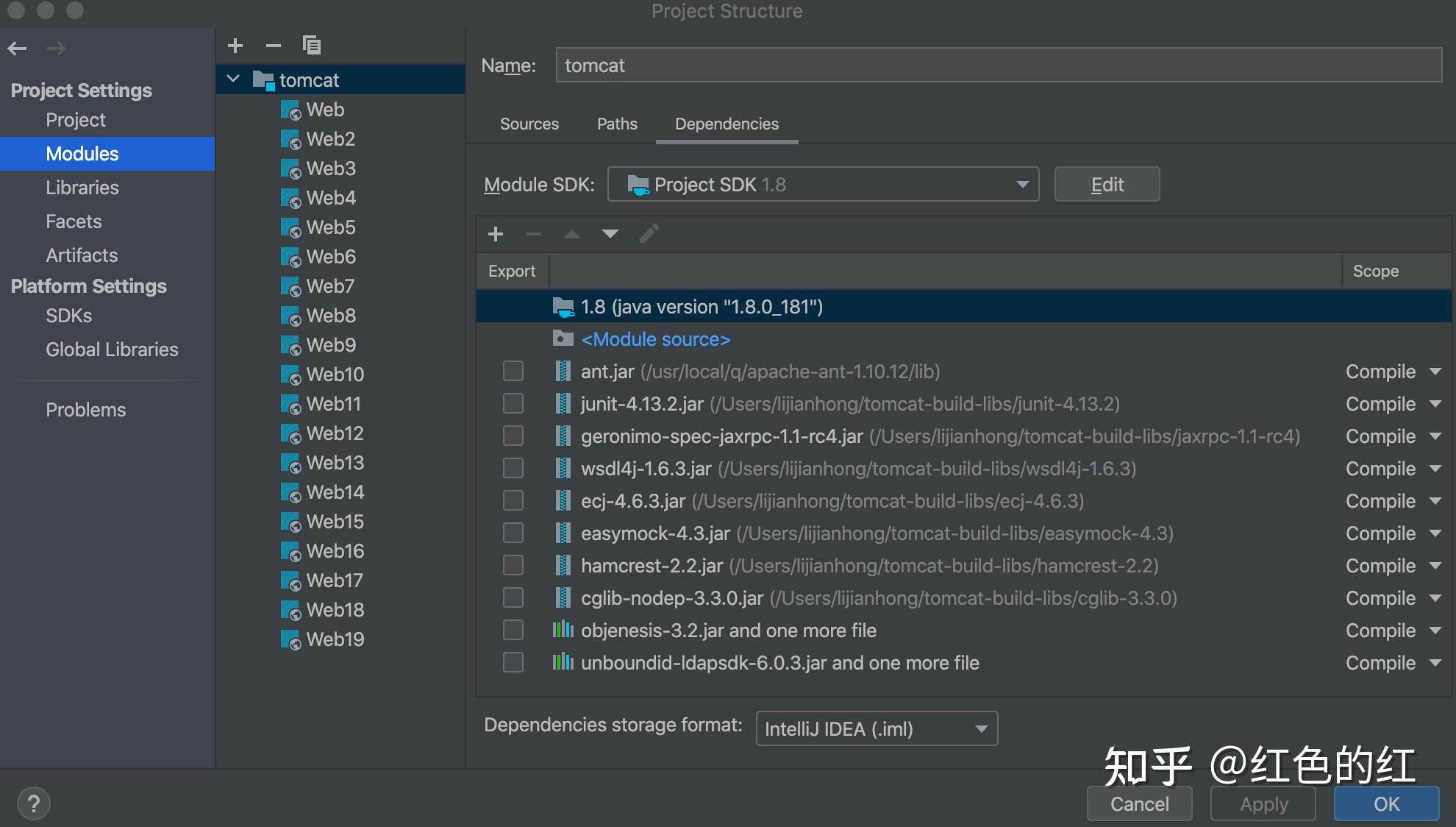Image resolution: width=1456 pixels, height=827 pixels.
Task: Click the Web9 facet icon
Action: (291, 346)
